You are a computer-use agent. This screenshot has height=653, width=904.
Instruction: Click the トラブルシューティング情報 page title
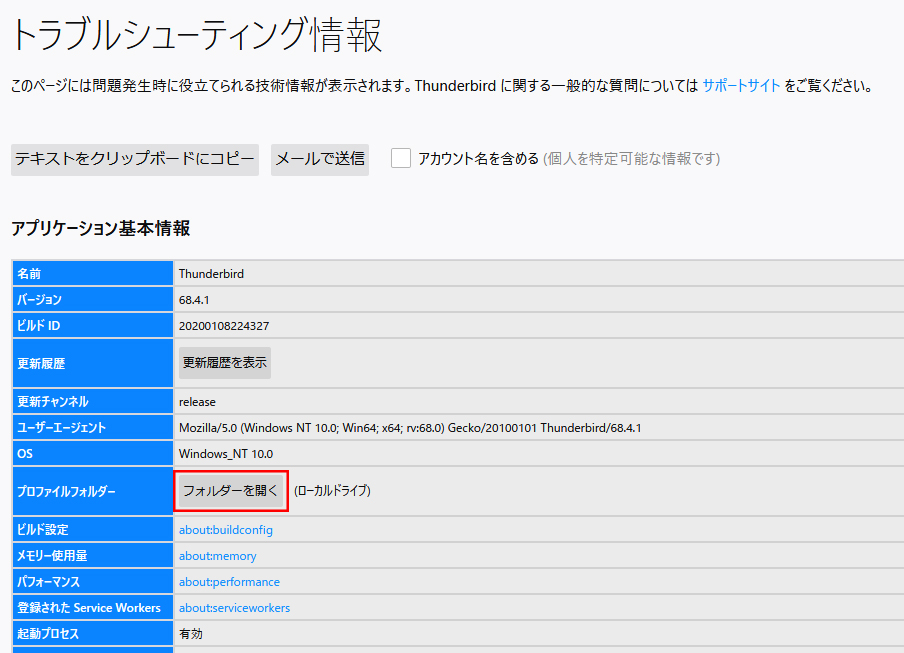point(196,35)
